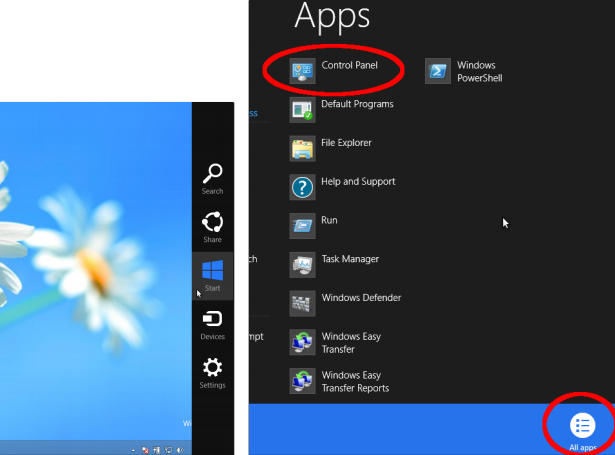Show hidden tray icons arrow
This screenshot has height=455, width=615.
click(133, 450)
